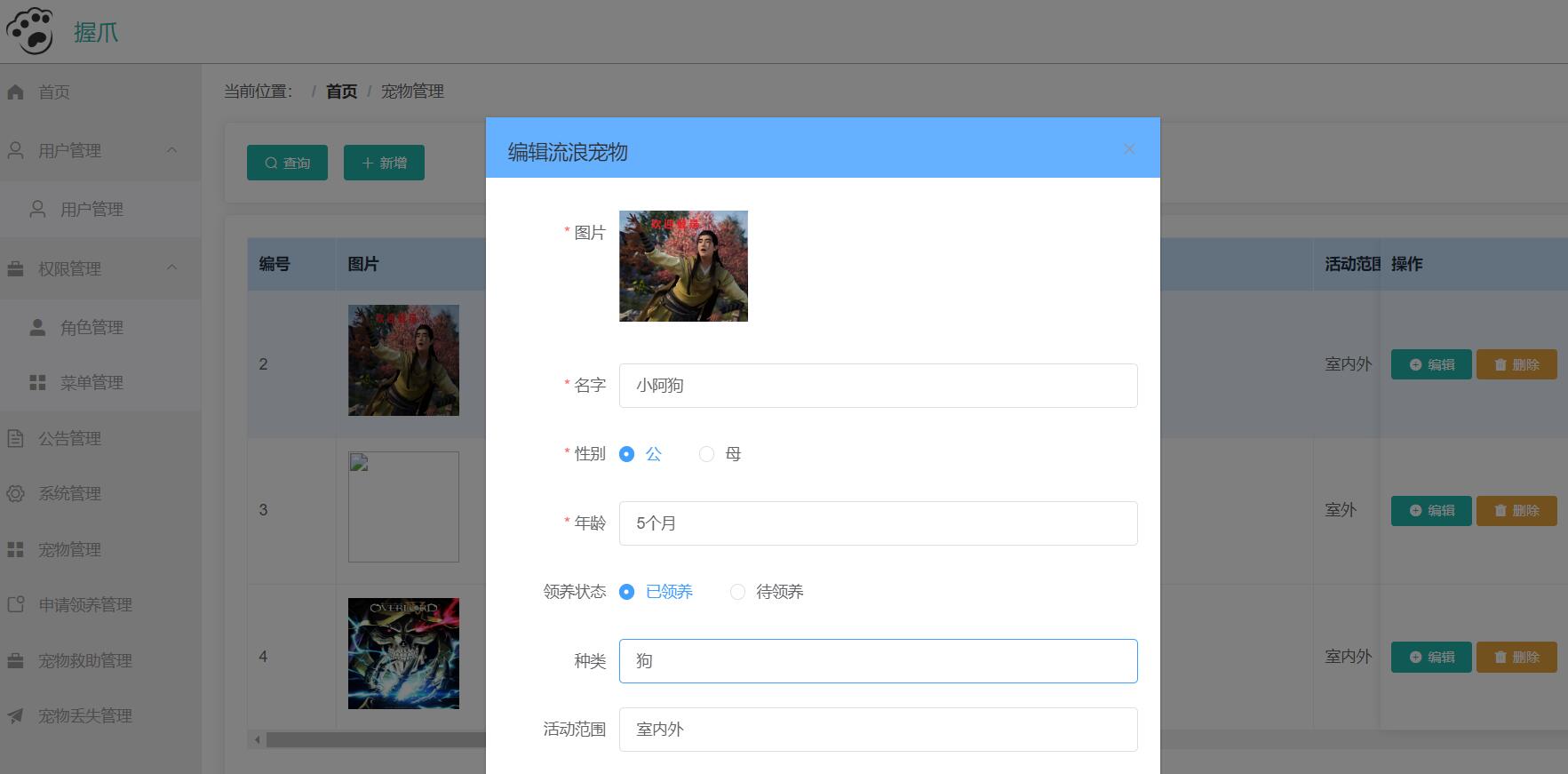
Task: Click the 名字 input containing 小阿狗
Action: click(x=878, y=386)
